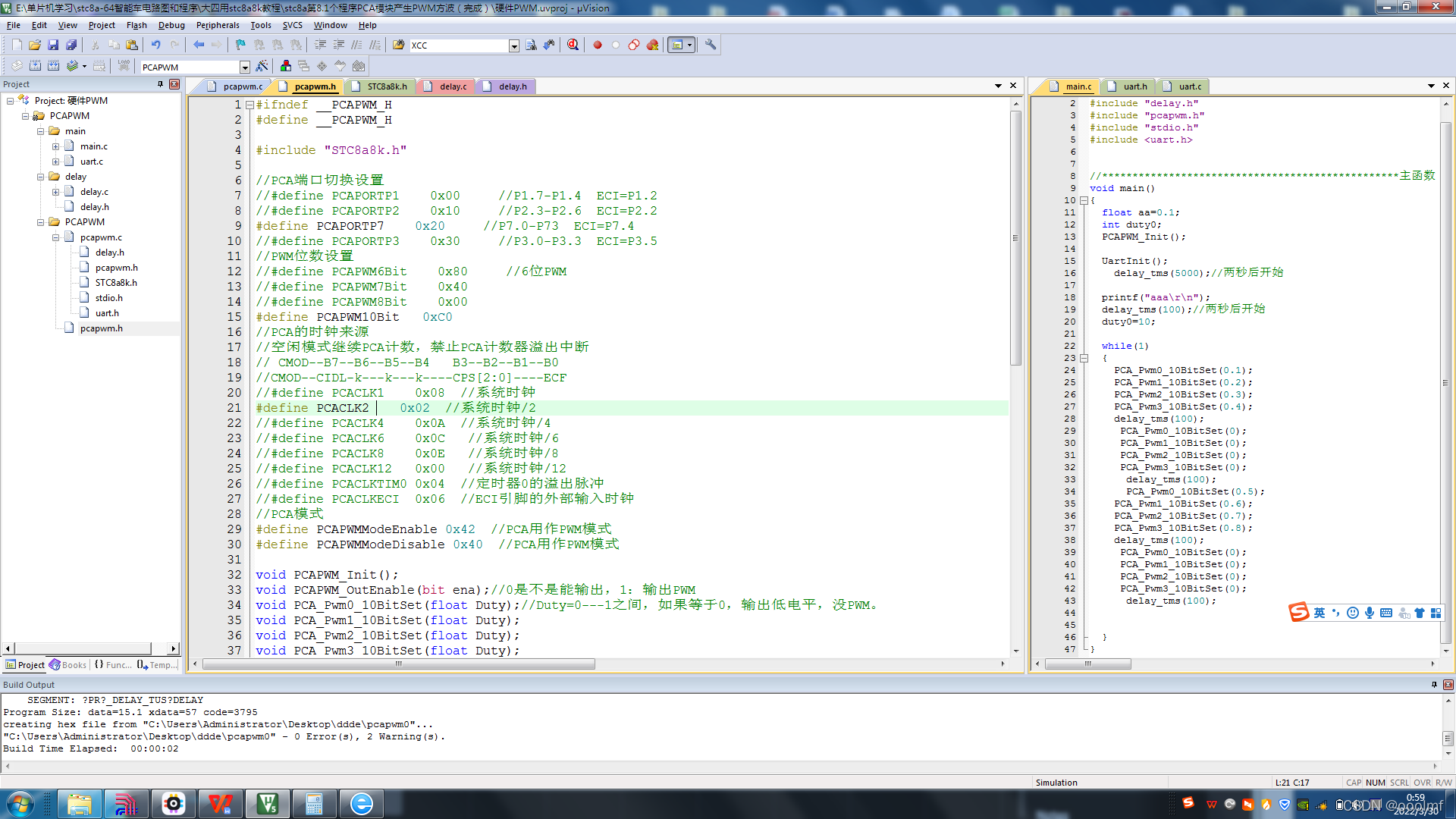This screenshot has height=819, width=1456.
Task: Toggle the window layout button
Action: [681, 45]
